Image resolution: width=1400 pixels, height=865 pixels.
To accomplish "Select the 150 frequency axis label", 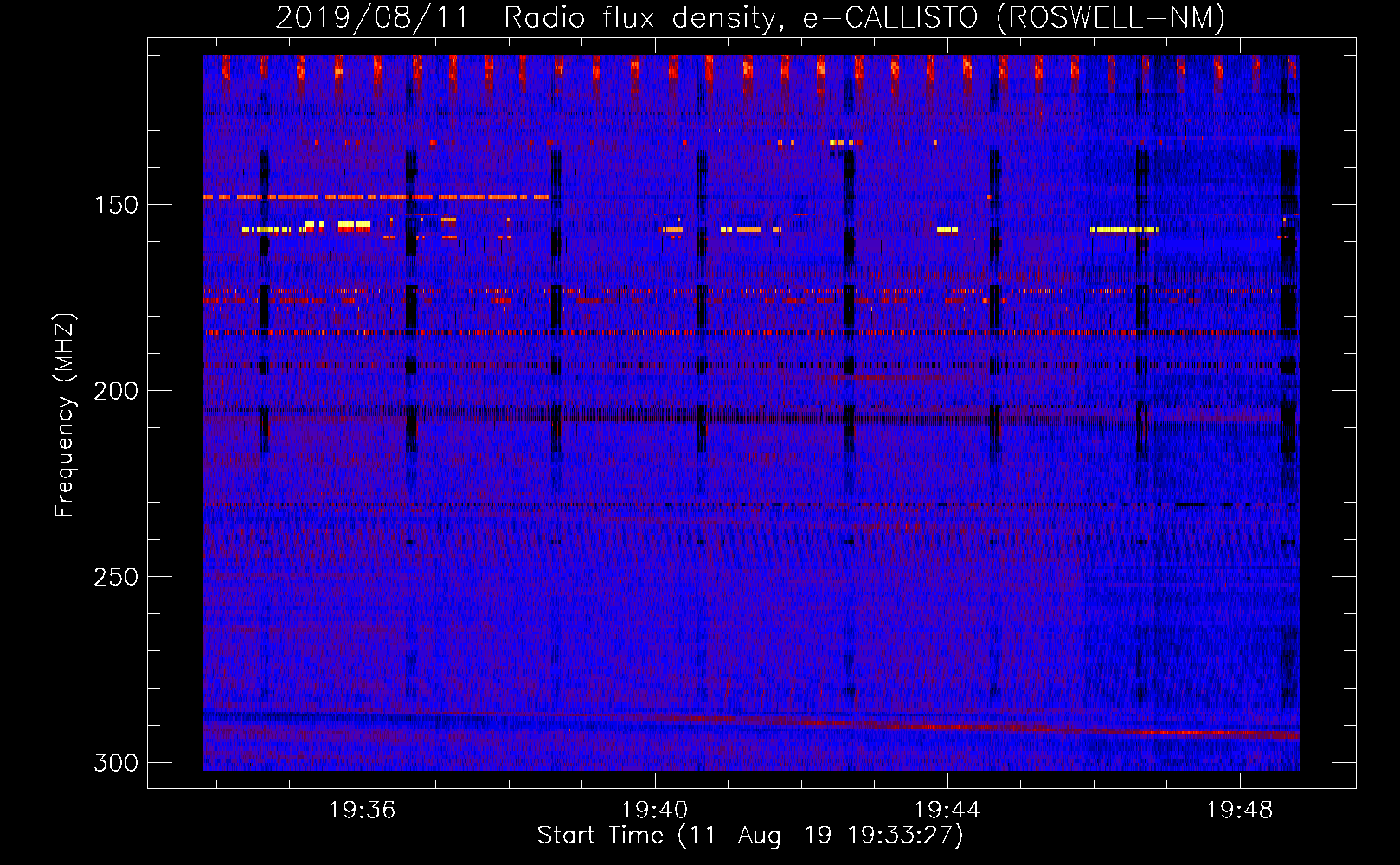I will [116, 205].
